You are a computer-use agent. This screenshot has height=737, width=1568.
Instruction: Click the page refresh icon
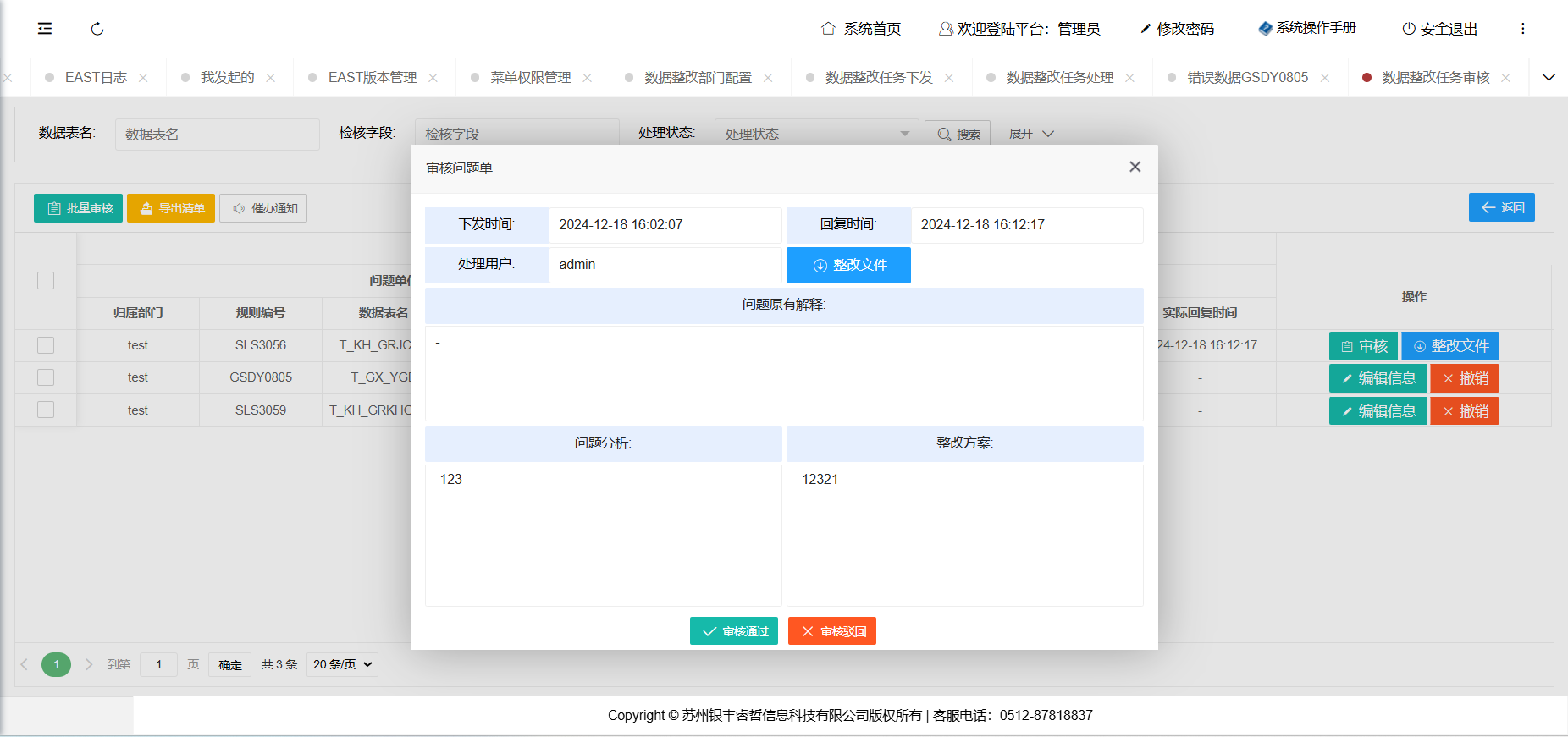click(x=97, y=29)
